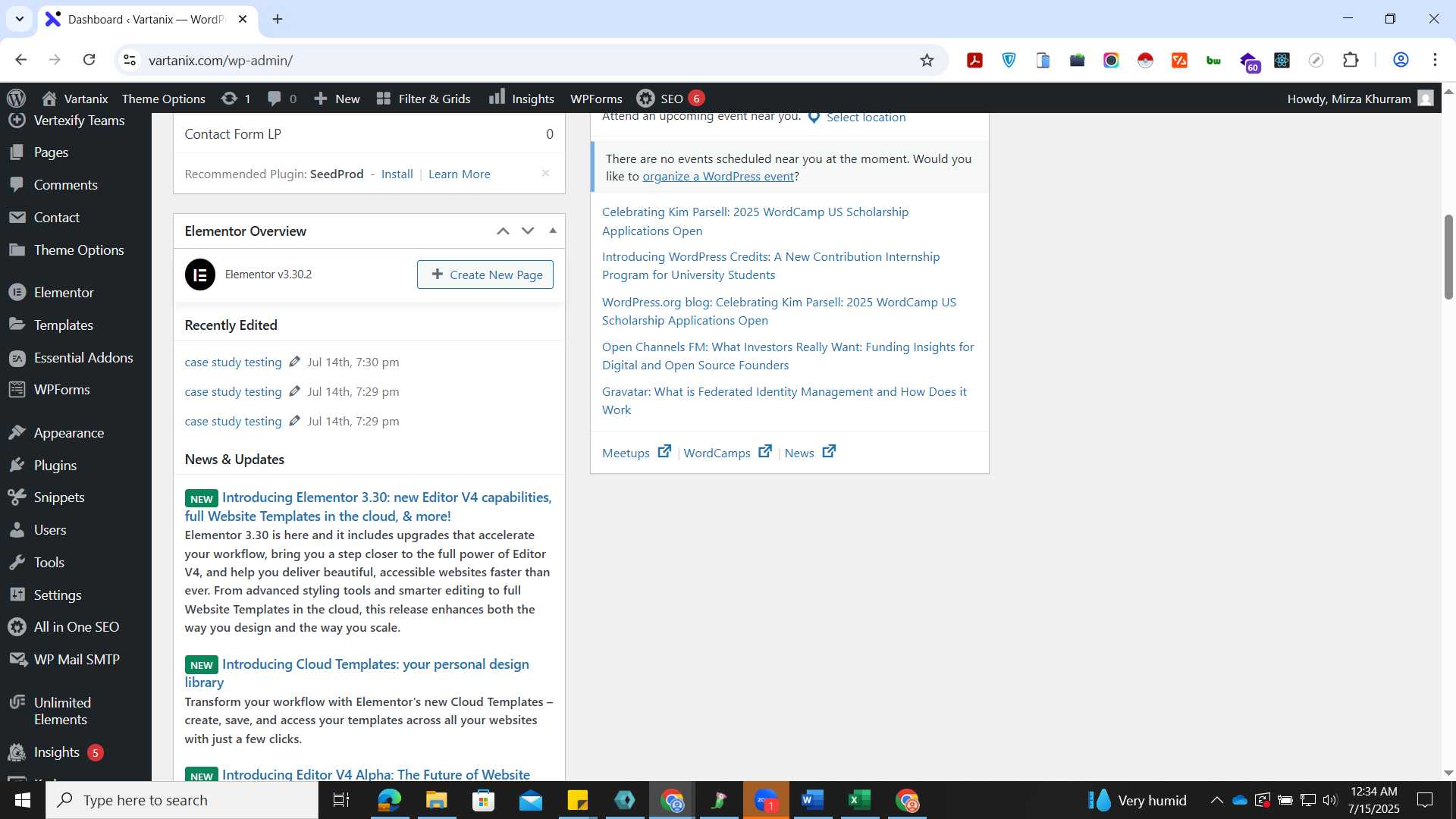This screenshot has width=1456, height=819.
Task: Open a new browser tab
Action: pyautogui.click(x=278, y=19)
